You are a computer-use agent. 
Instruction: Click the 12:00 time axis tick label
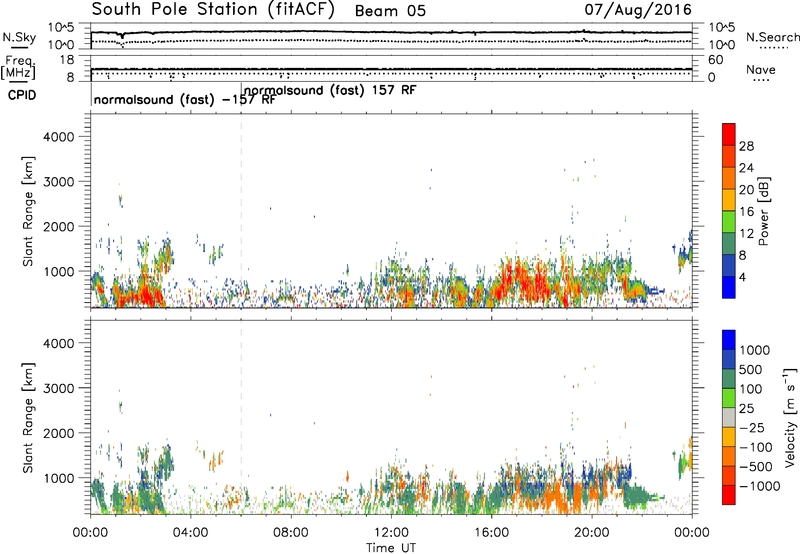click(x=391, y=533)
